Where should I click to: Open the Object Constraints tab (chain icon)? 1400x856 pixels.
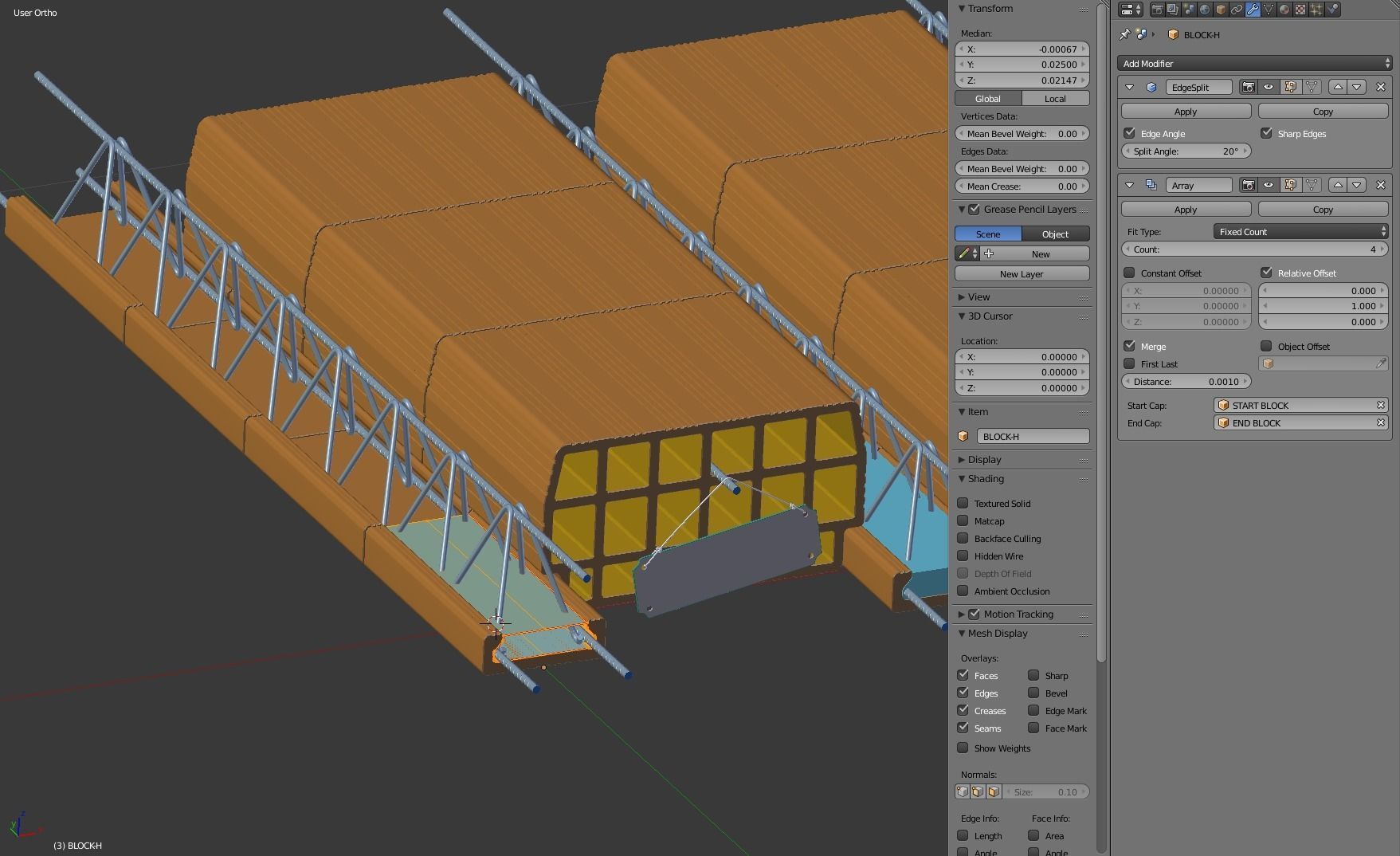point(1237,10)
